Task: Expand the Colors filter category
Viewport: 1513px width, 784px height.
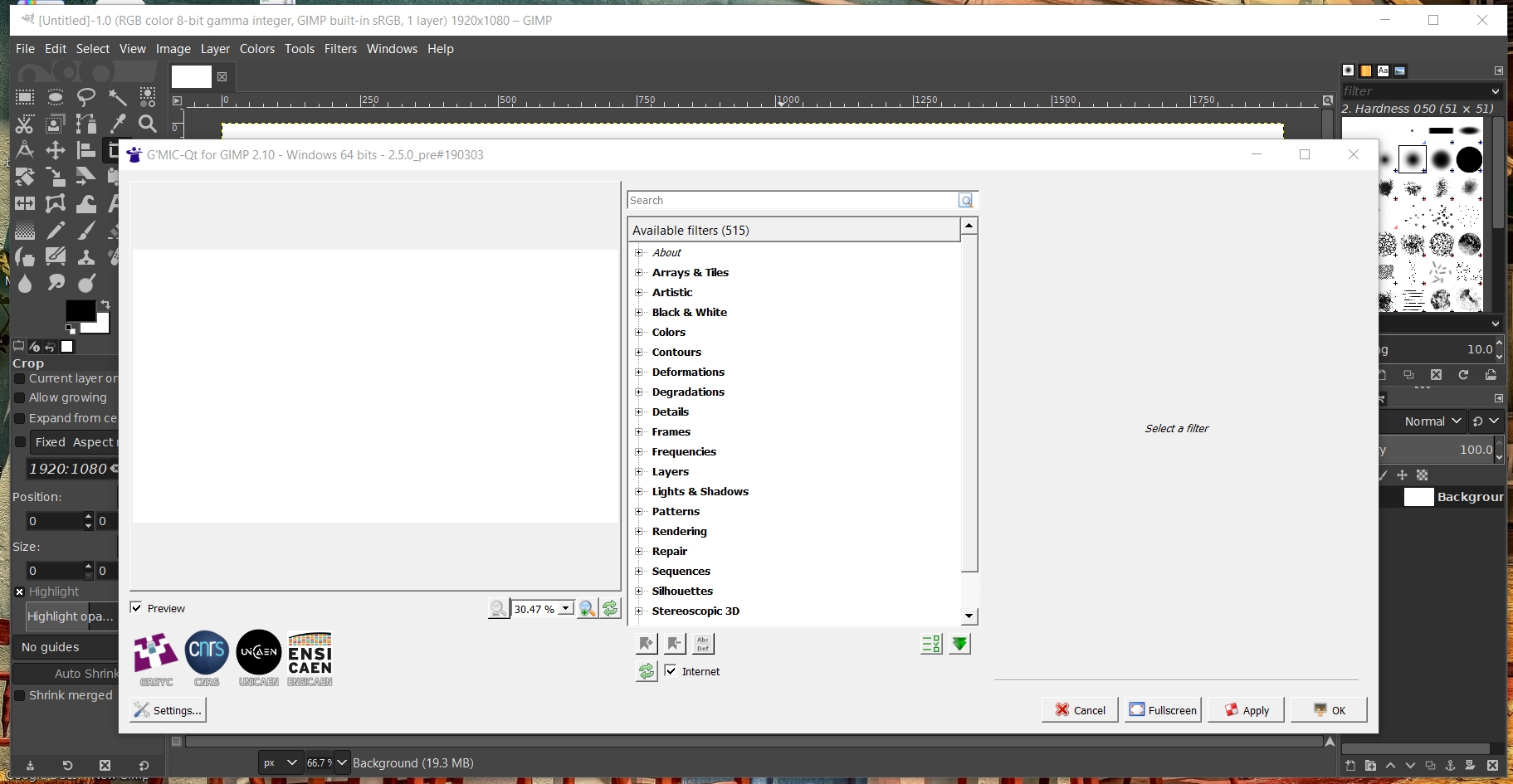Action: click(639, 332)
